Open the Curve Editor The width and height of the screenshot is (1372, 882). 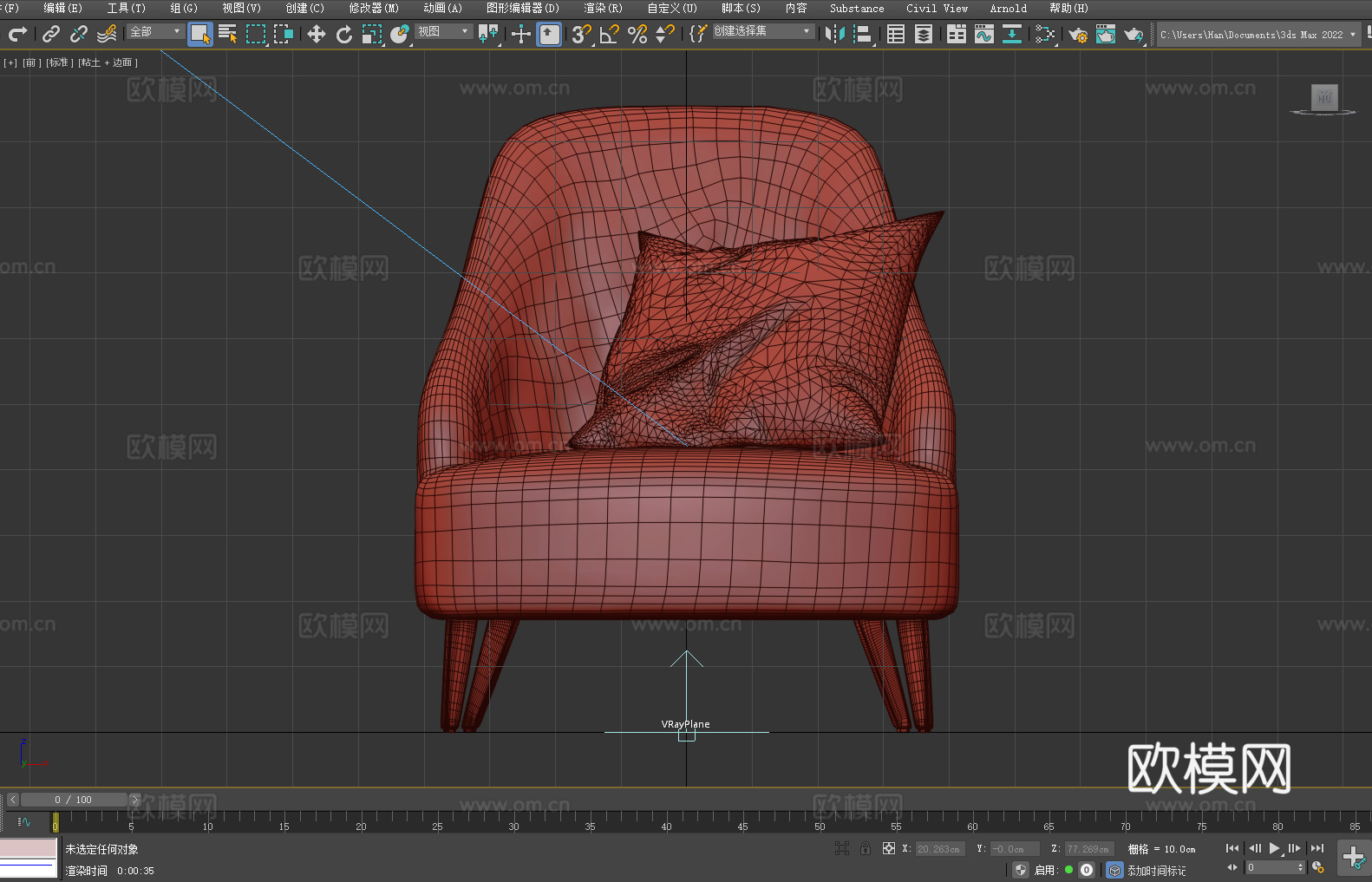(x=984, y=34)
